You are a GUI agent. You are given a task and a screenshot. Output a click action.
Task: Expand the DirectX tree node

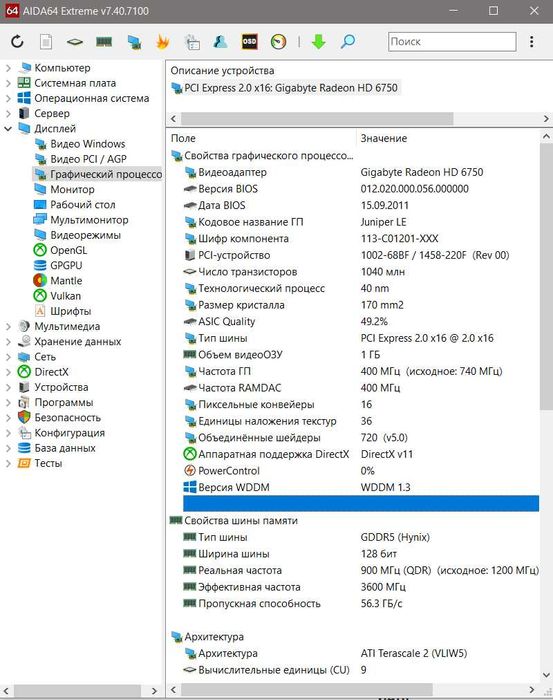8,372
